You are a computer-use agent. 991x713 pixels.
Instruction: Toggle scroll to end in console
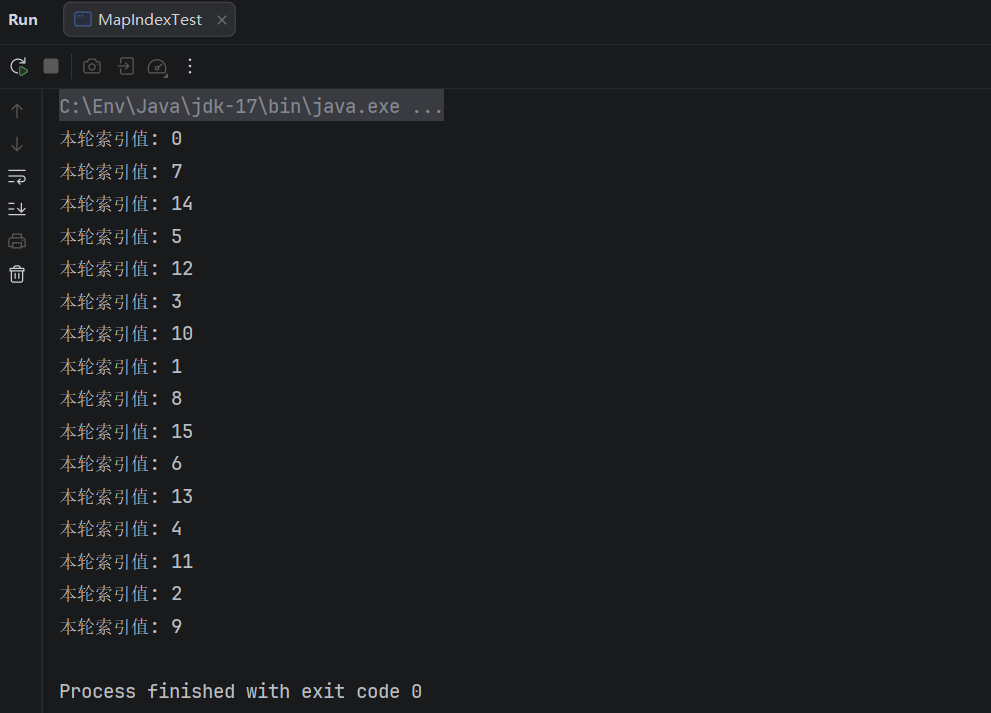pos(17,208)
